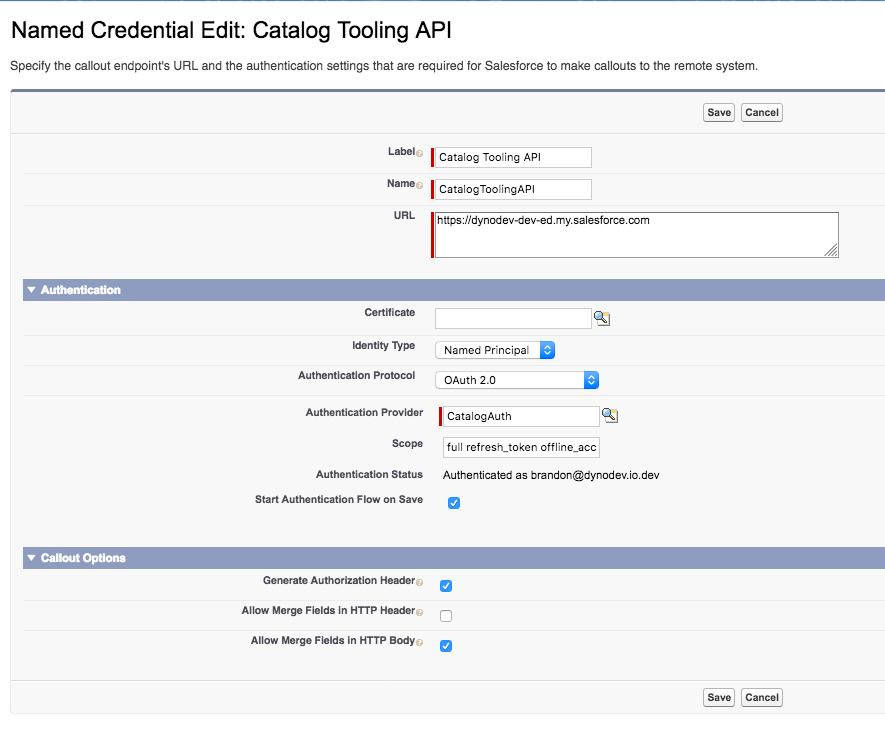Click the Authentication Provider text field
The image size is (885, 756).
tap(521, 416)
